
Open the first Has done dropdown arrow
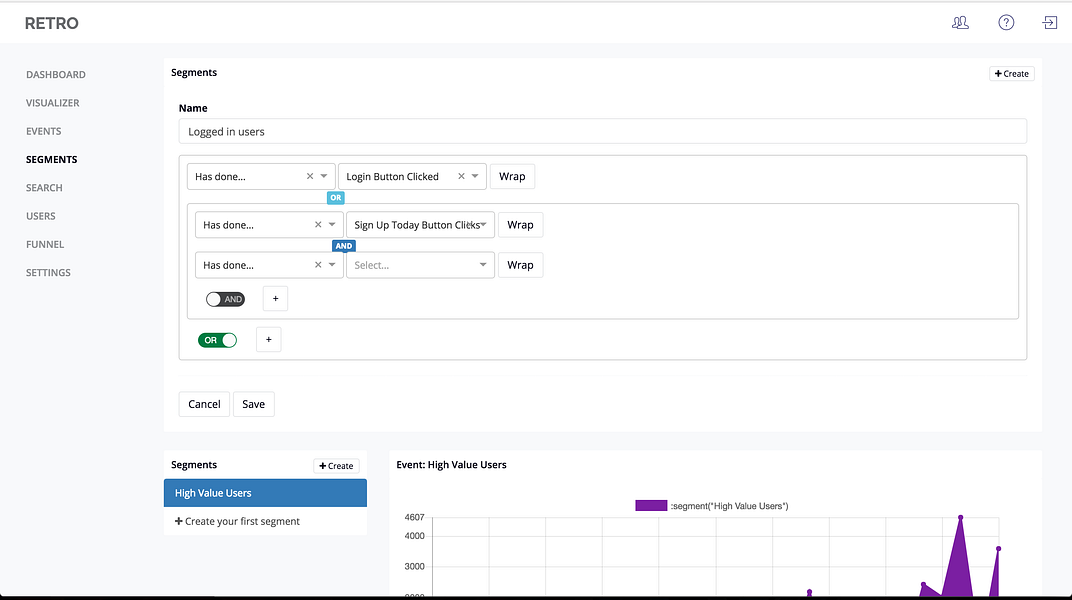click(324, 176)
